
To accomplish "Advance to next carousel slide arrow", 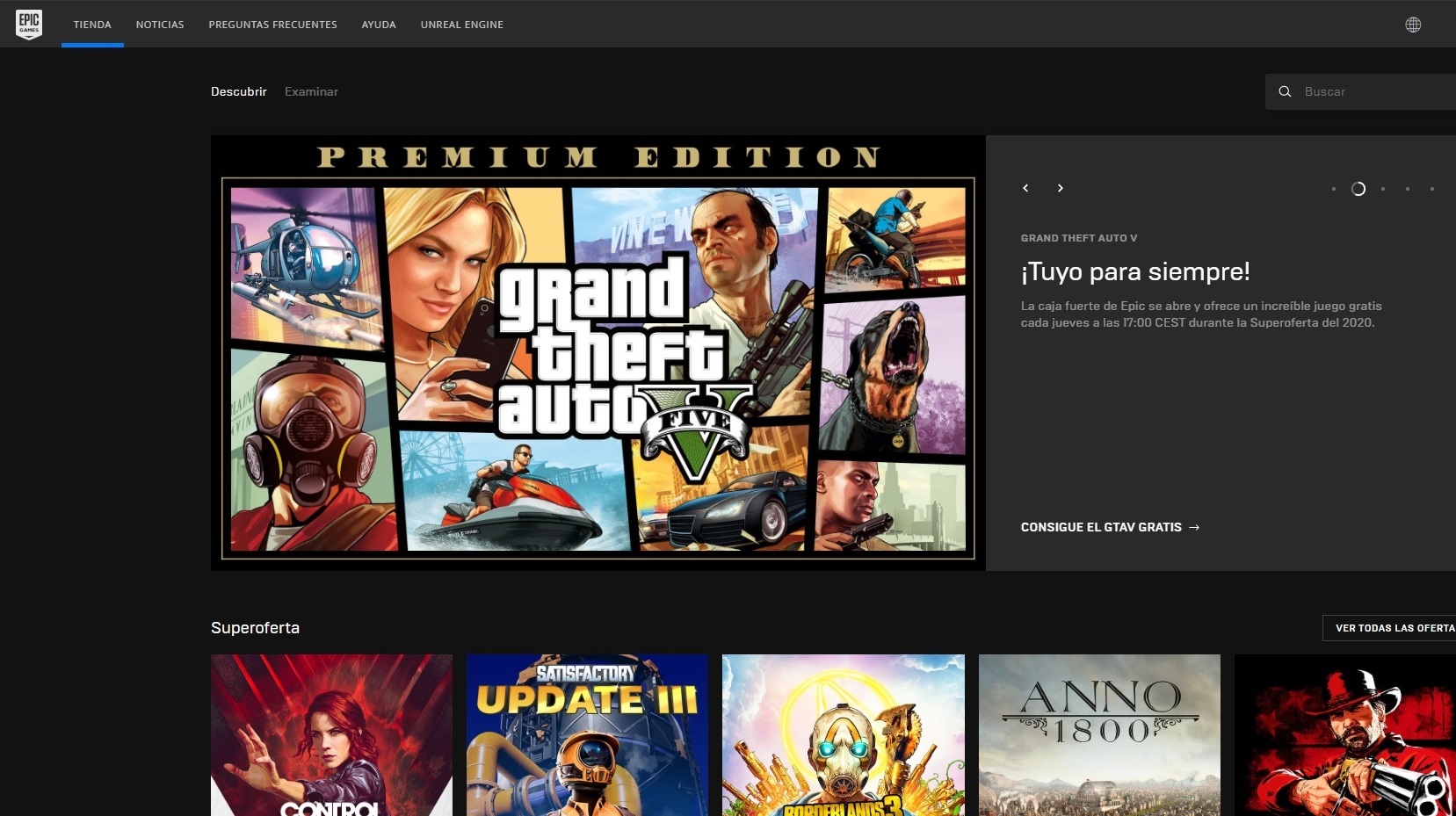I will point(1061,188).
